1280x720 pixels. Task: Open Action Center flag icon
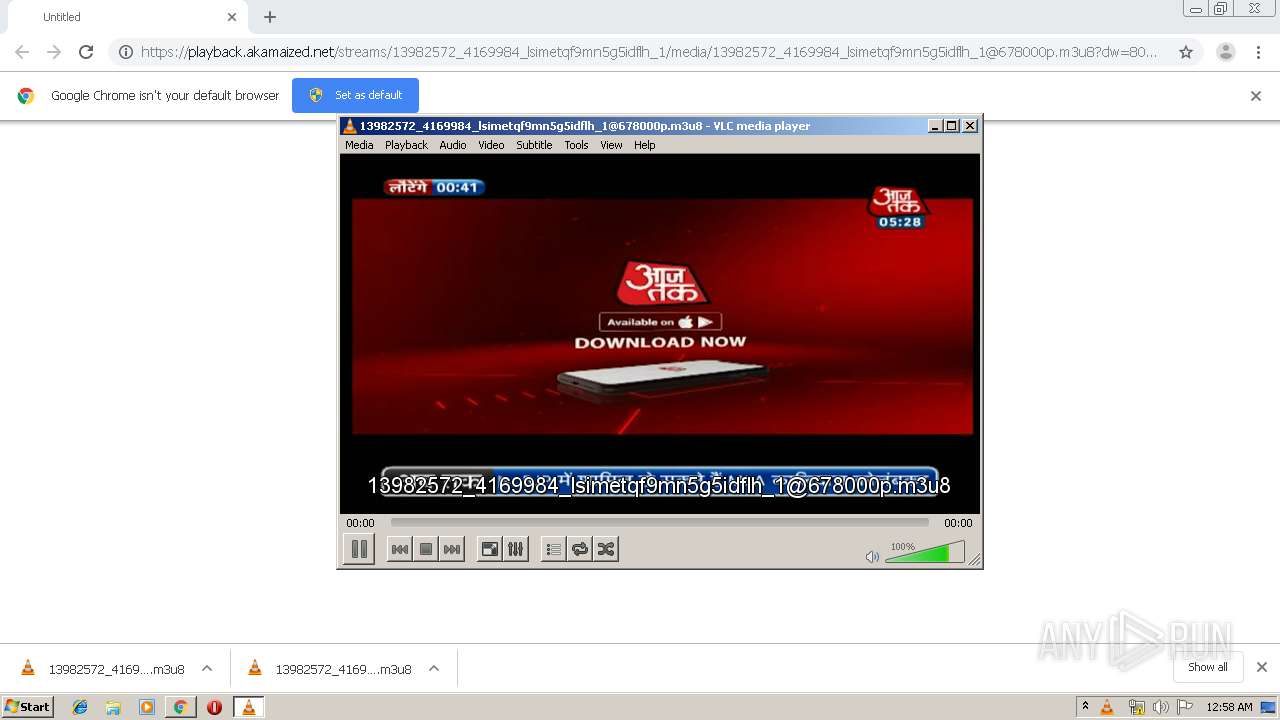click(x=1183, y=707)
